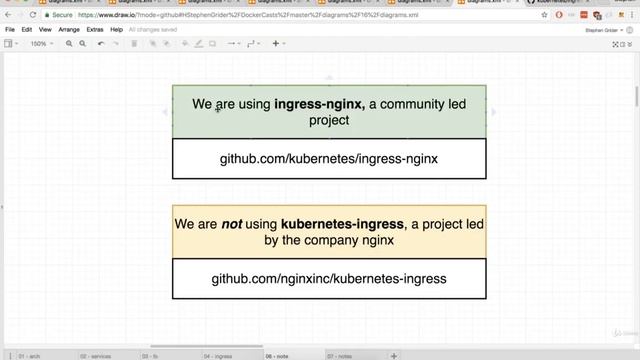Click the right arrow handle beside green box
Screen dimensions: 640x360
(x=493, y=111)
